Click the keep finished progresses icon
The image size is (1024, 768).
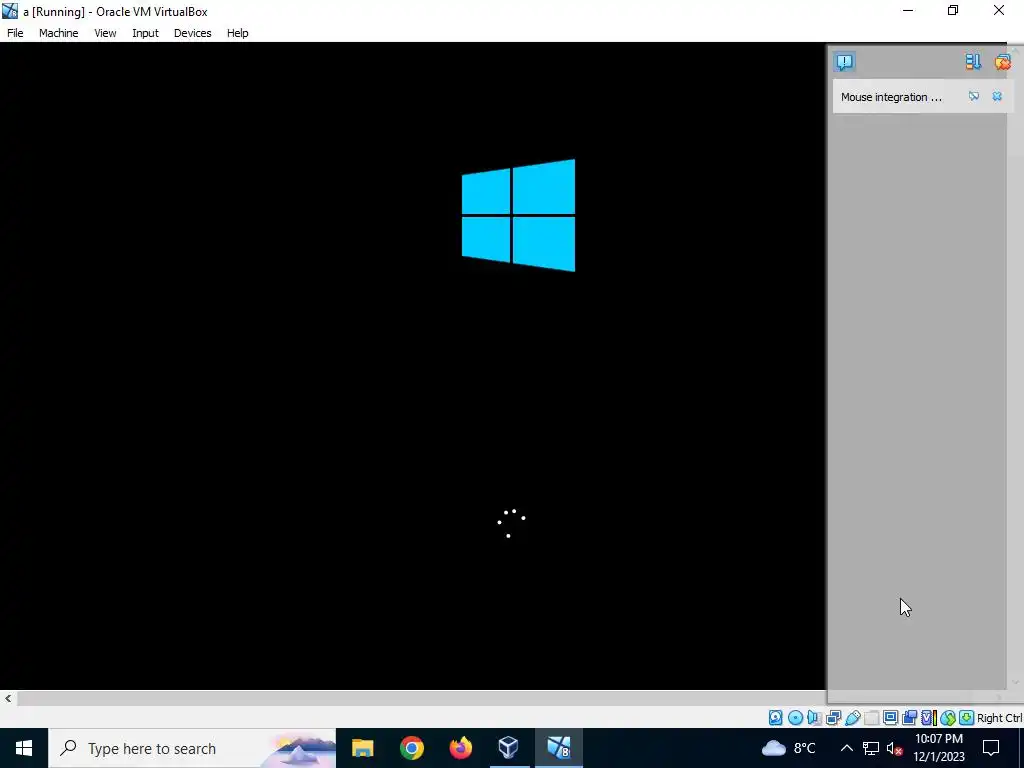click(x=973, y=62)
